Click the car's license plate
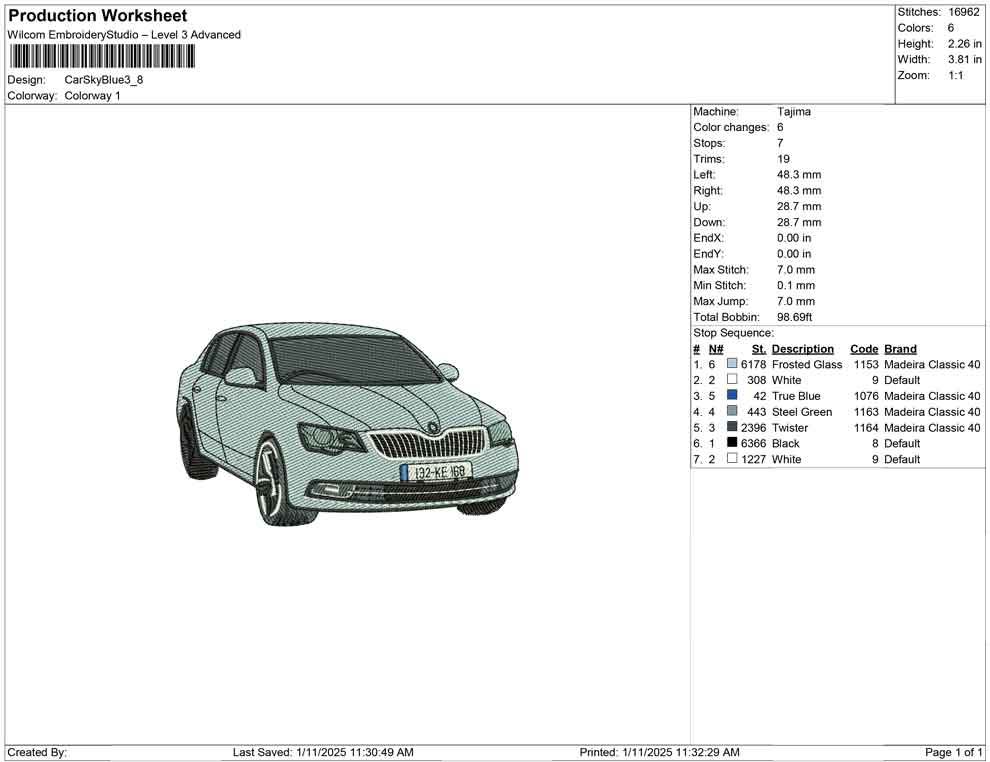The image size is (990, 762). (436, 471)
